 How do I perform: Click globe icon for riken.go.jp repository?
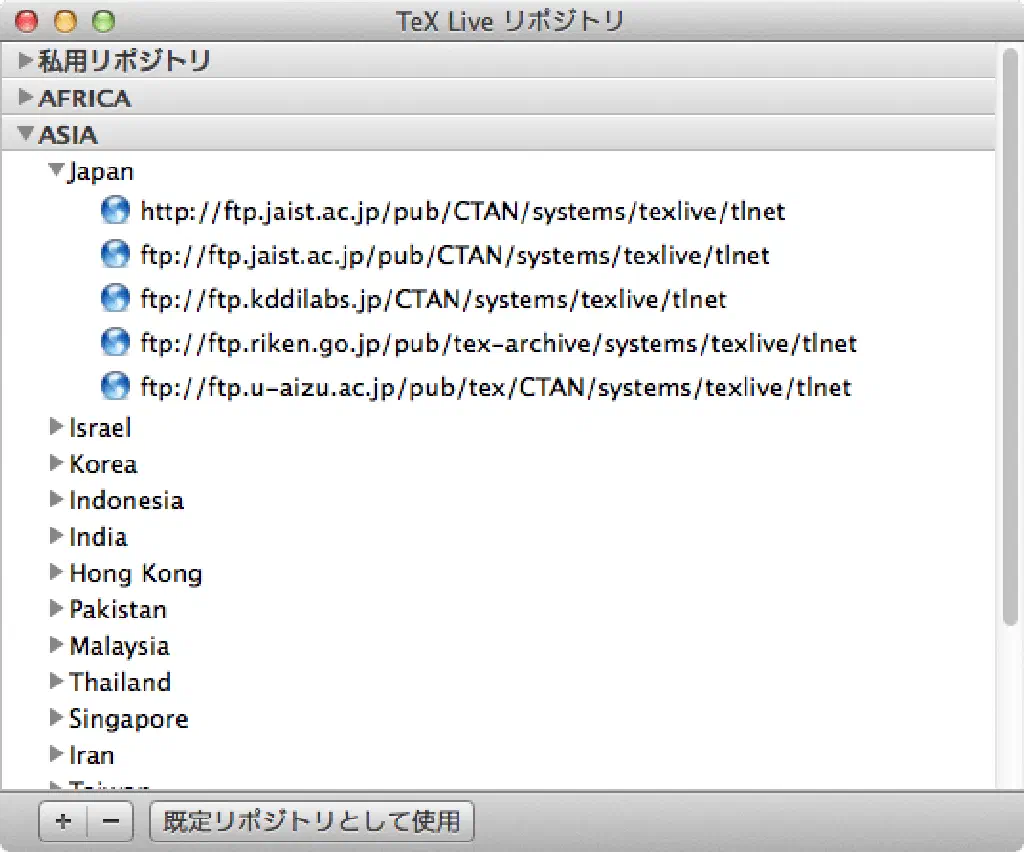coord(116,342)
